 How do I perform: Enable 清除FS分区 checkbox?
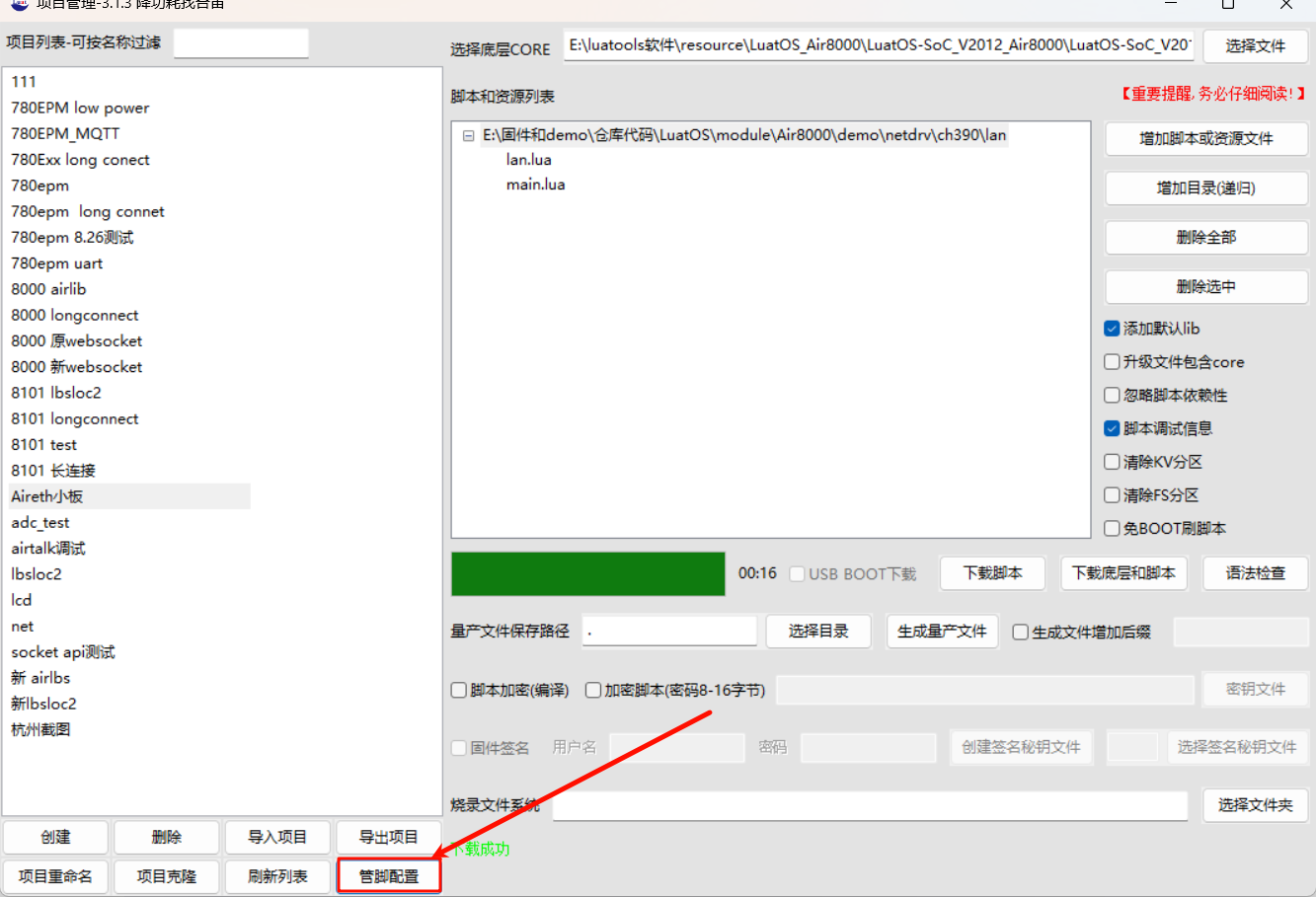click(x=1112, y=495)
